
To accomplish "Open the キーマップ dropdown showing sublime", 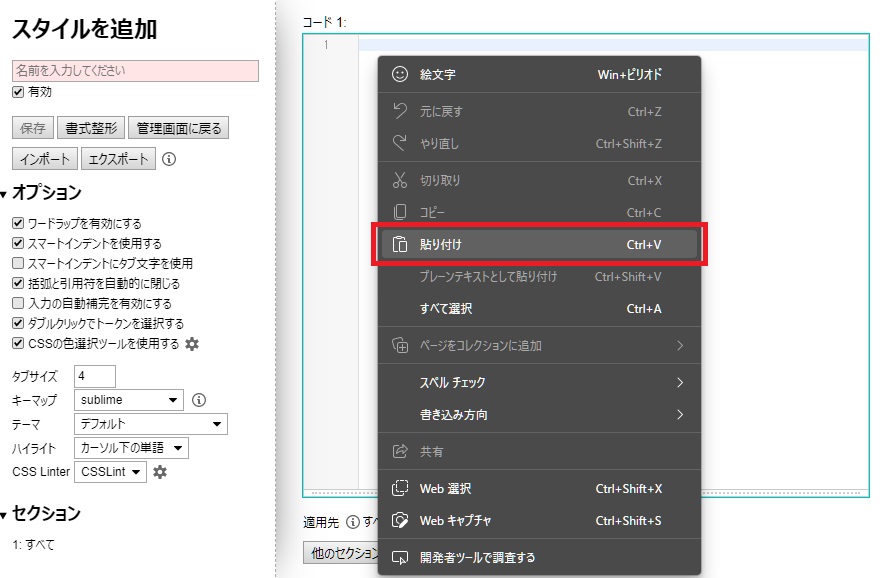I will point(129,400).
